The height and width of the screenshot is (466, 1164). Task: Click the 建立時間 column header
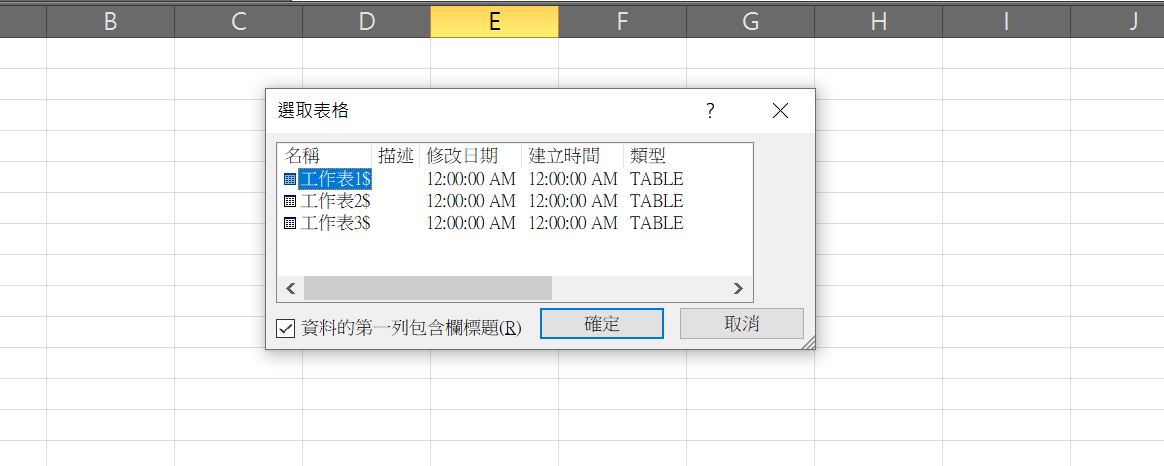(x=573, y=156)
